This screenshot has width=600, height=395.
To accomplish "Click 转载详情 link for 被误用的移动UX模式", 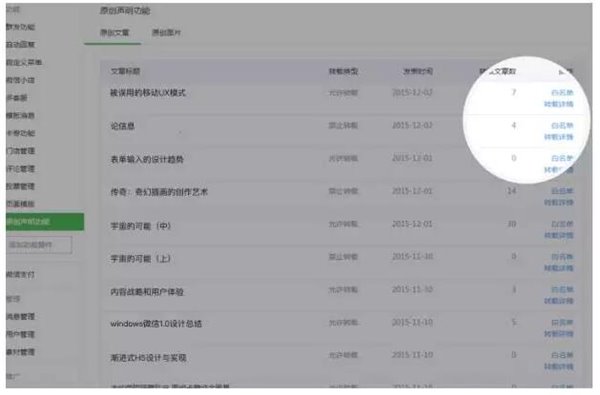I will pyautogui.click(x=559, y=104).
